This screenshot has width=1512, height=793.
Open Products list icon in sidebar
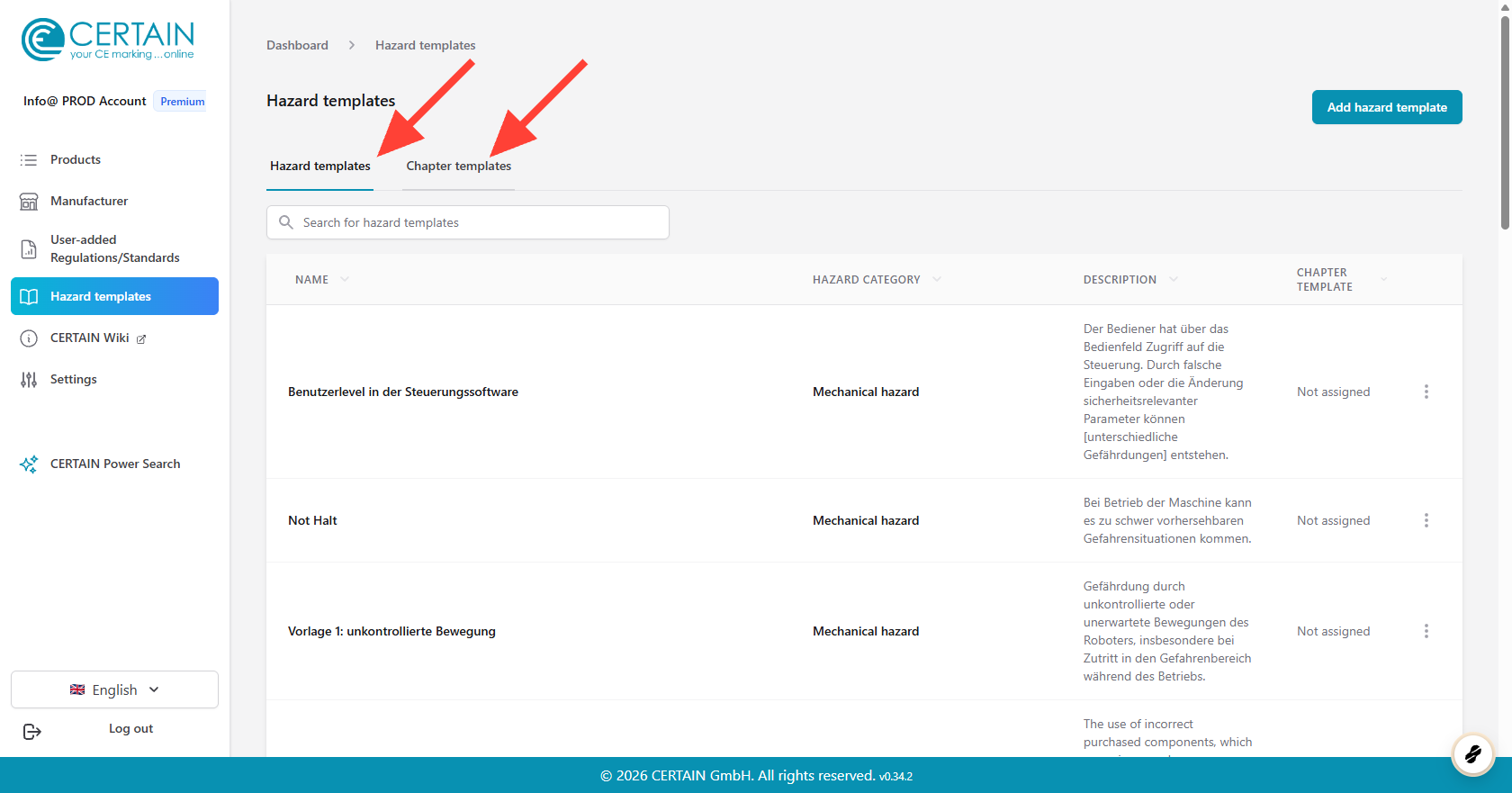pyautogui.click(x=29, y=159)
